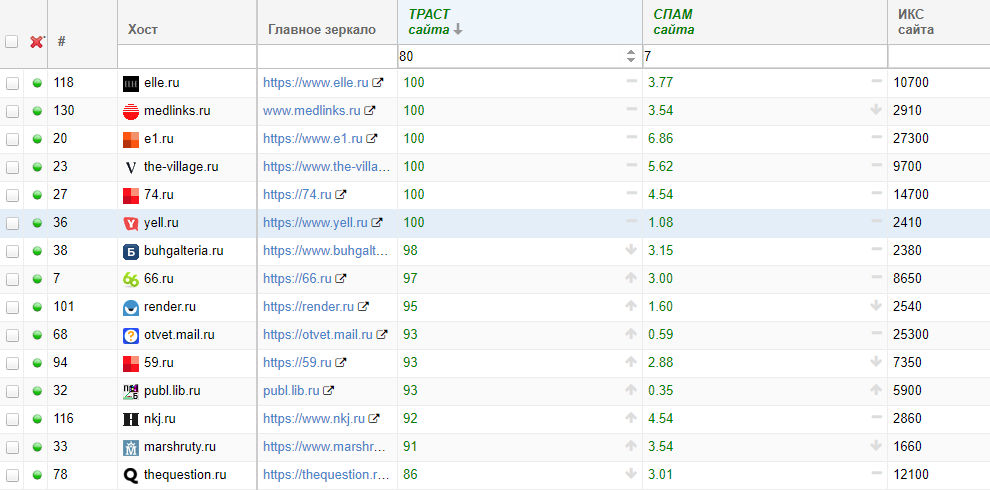Open external link icon for otvet.mail.ru
This screenshot has width=990, height=490.
click(382, 335)
